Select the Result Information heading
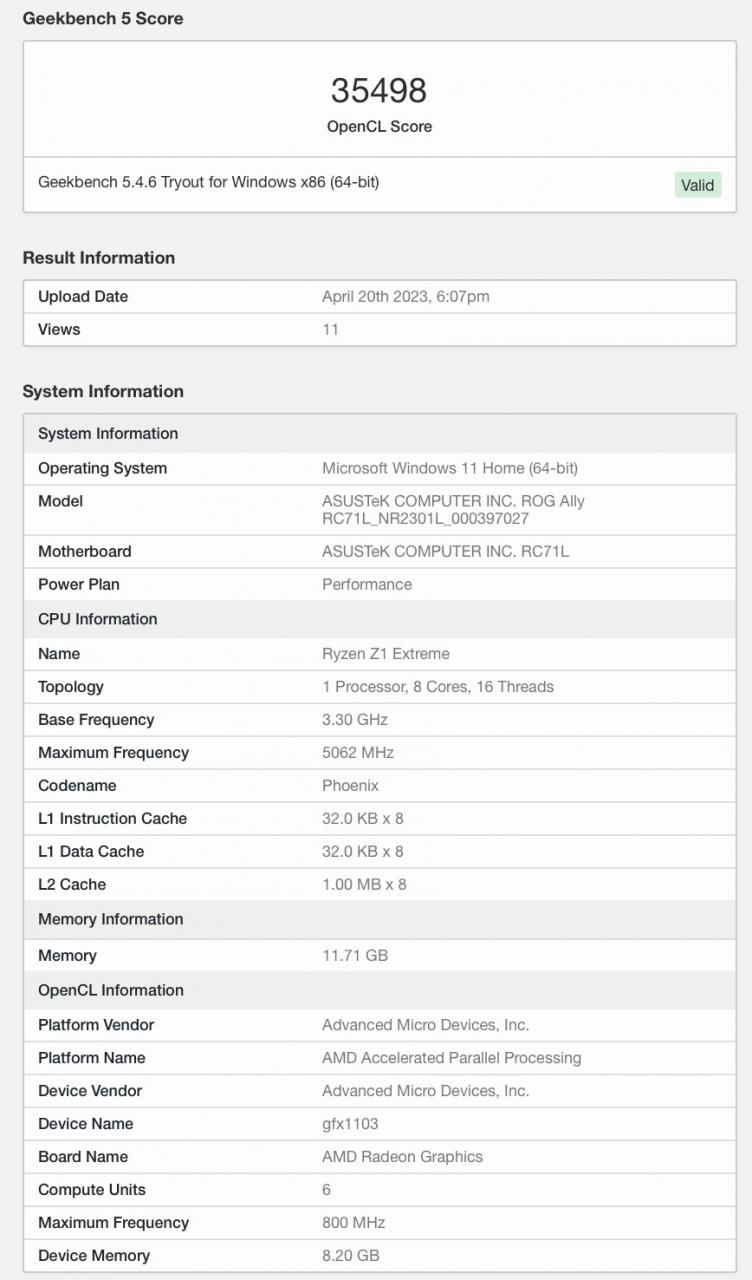 point(99,257)
